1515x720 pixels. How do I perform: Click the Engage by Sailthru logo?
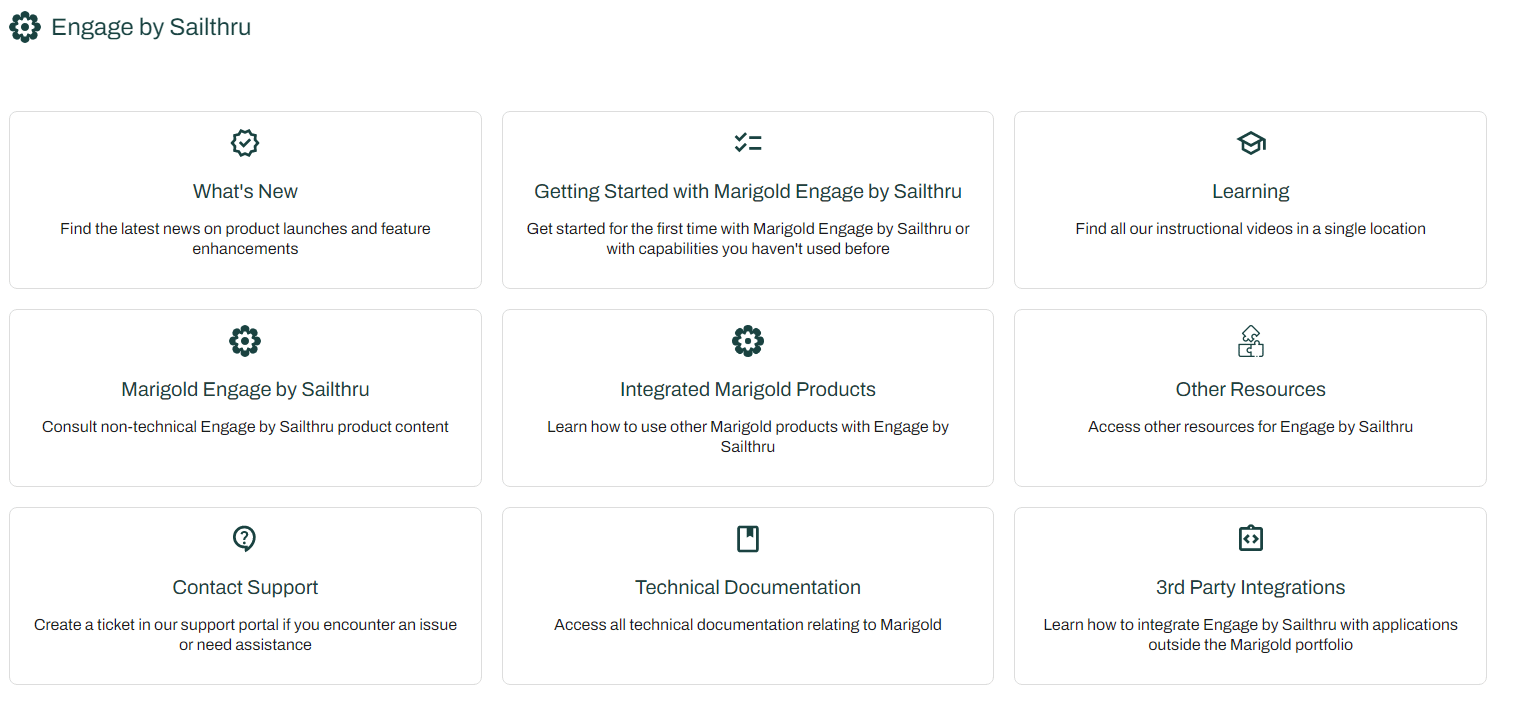pos(24,26)
